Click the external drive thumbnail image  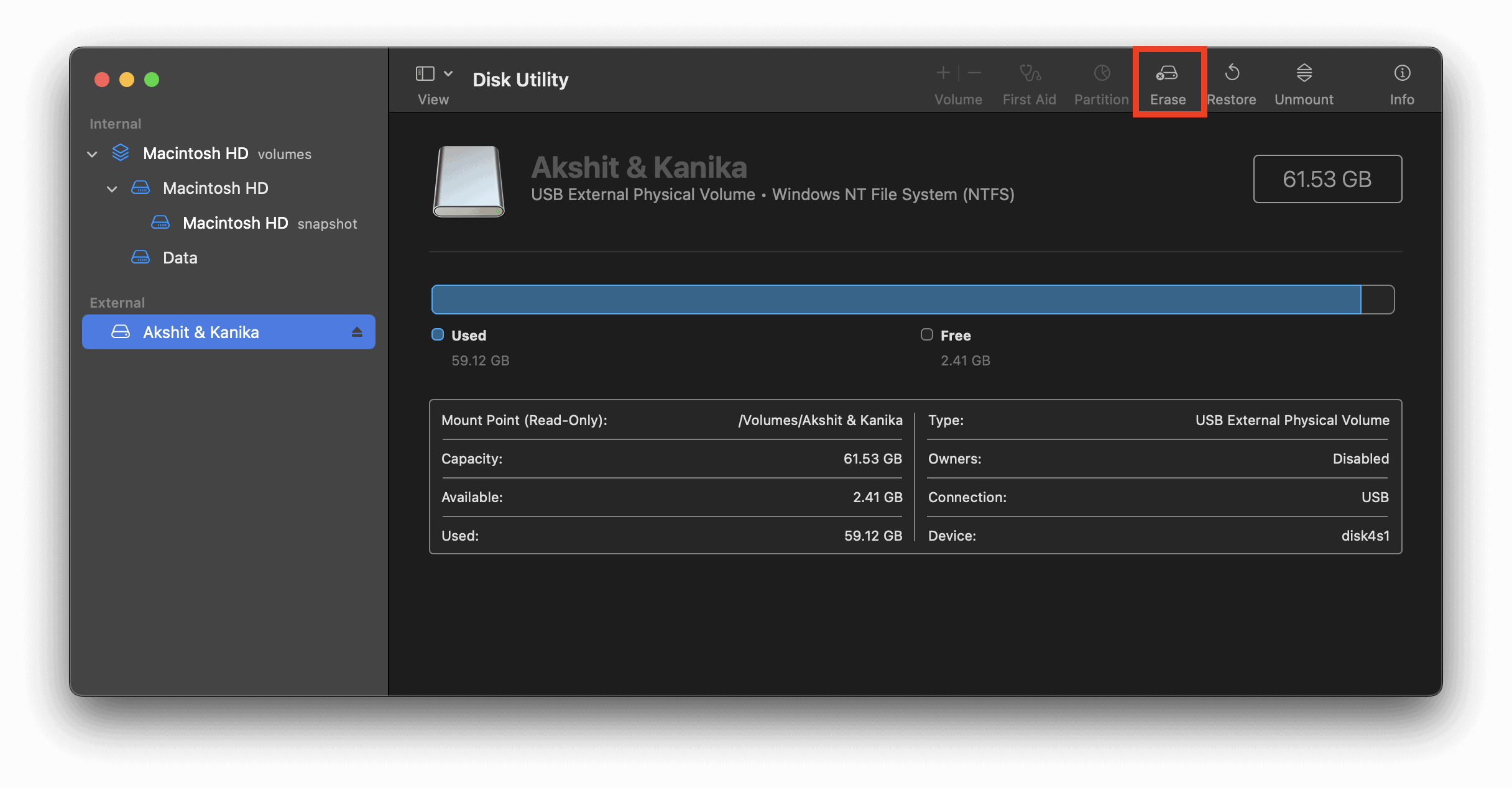tap(469, 181)
